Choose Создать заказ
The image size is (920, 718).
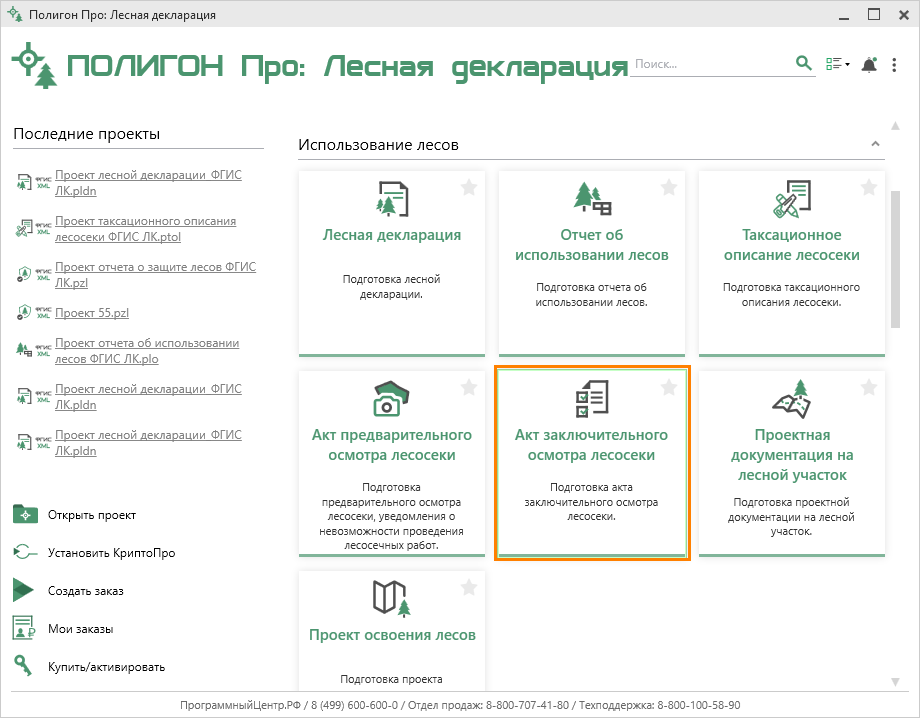coord(86,591)
